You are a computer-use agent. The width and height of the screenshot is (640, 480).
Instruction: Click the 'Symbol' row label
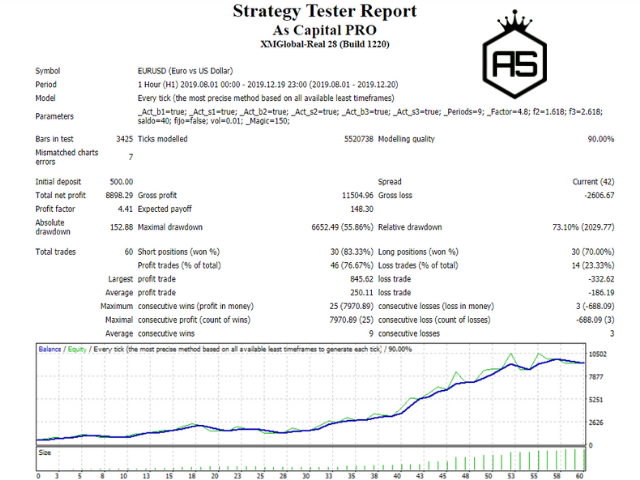(48, 71)
